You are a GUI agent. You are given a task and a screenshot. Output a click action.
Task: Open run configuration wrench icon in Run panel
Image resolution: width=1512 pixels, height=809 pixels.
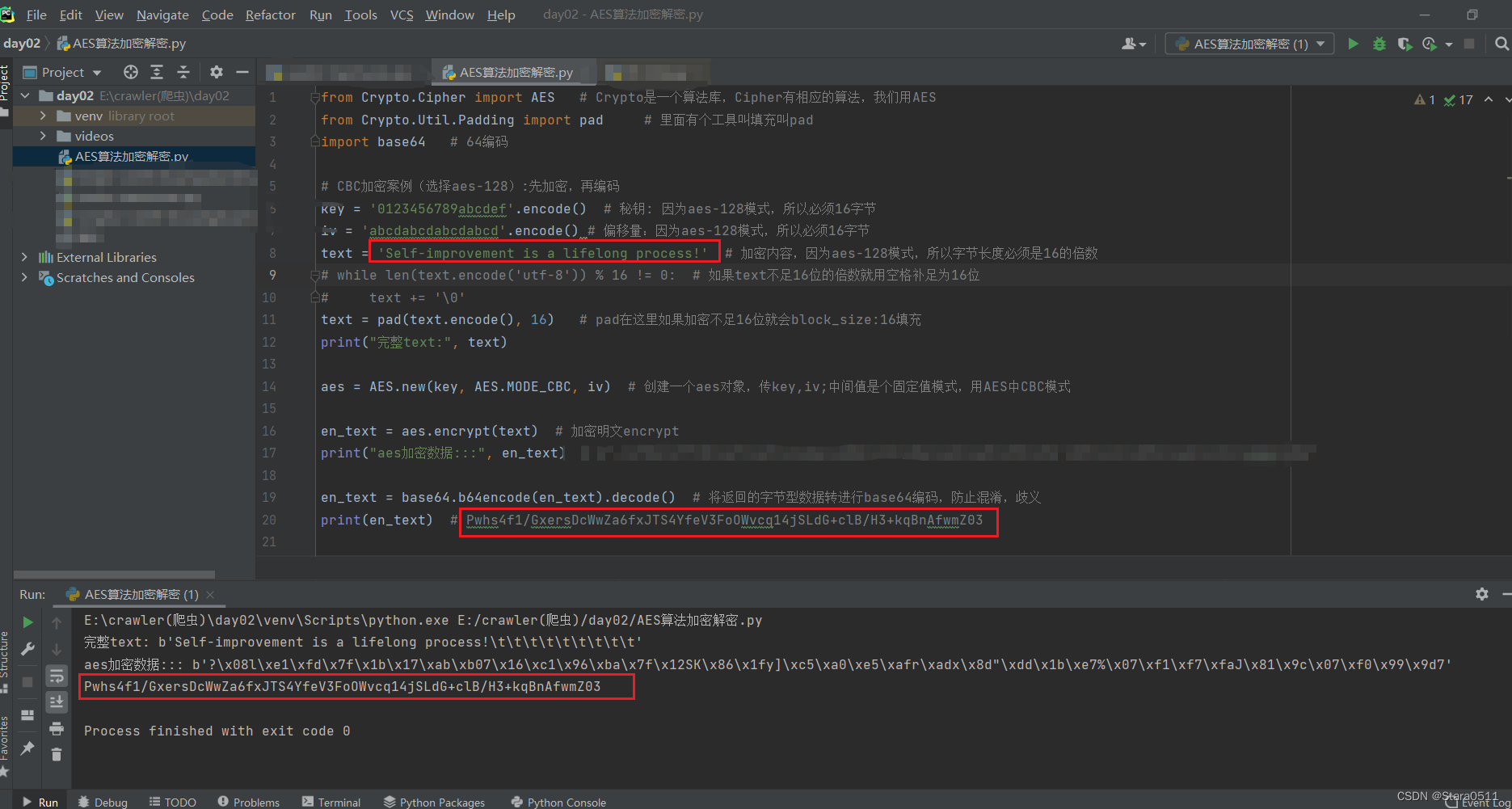pyautogui.click(x=27, y=649)
